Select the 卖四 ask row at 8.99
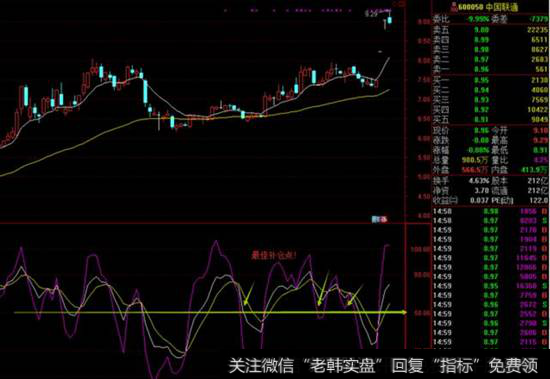The image size is (550, 379). tap(490, 40)
